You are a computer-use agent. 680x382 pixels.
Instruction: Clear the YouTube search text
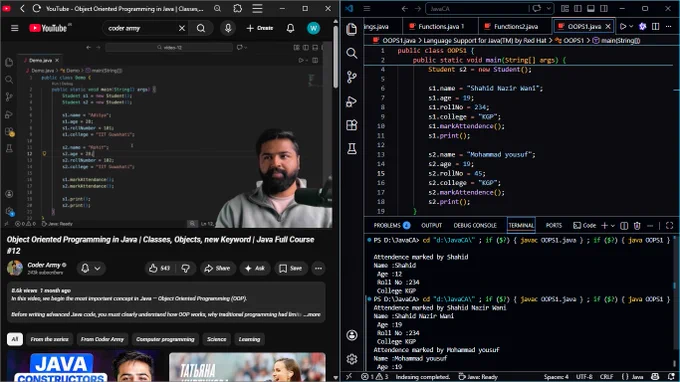point(182,28)
